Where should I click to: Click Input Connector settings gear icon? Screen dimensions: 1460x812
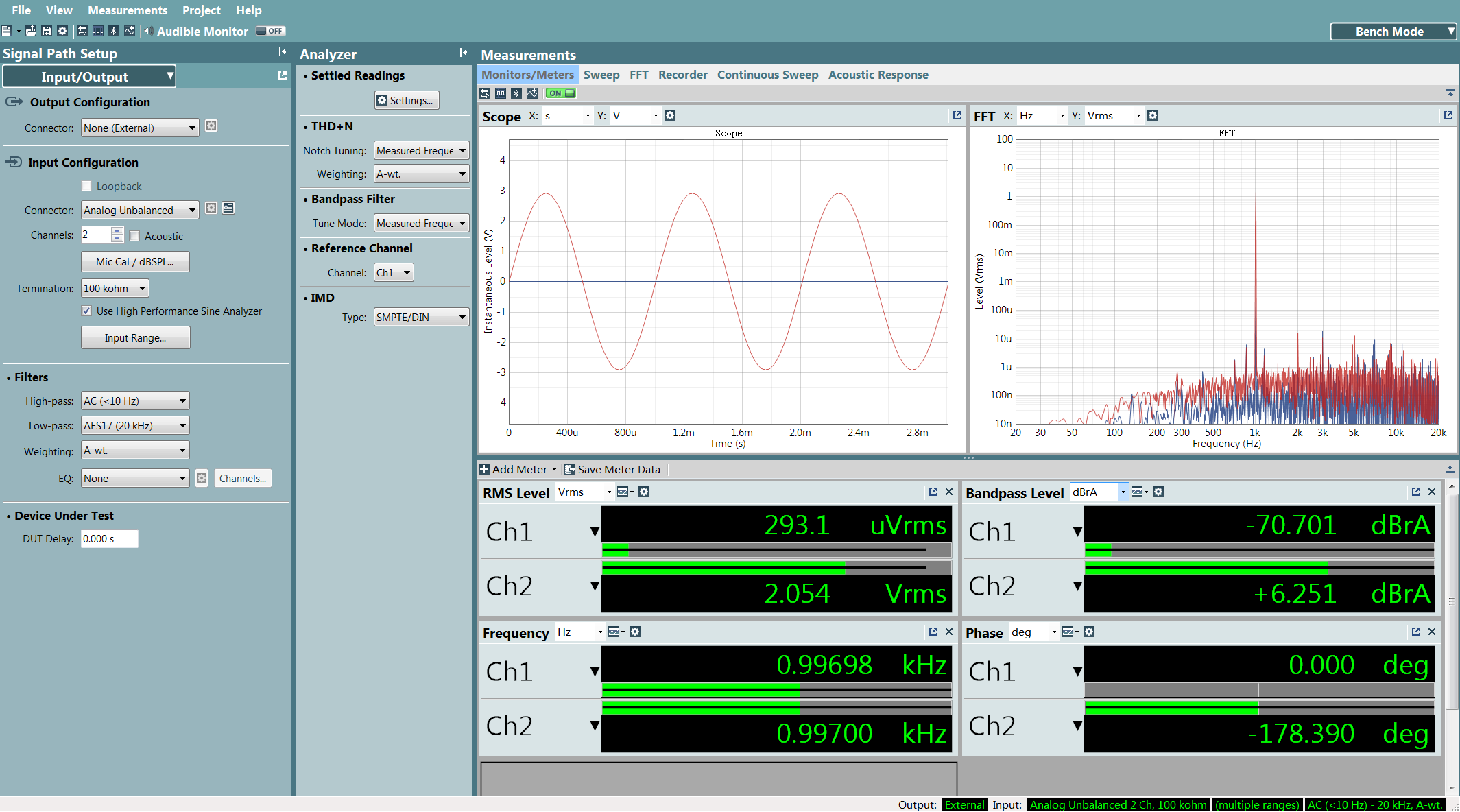tap(211, 208)
